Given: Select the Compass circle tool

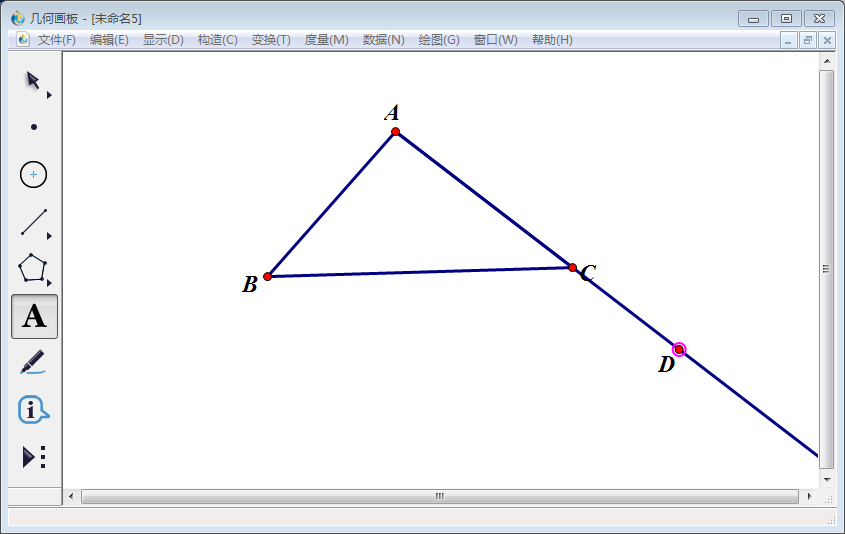Looking at the screenshot, I should [x=33, y=175].
